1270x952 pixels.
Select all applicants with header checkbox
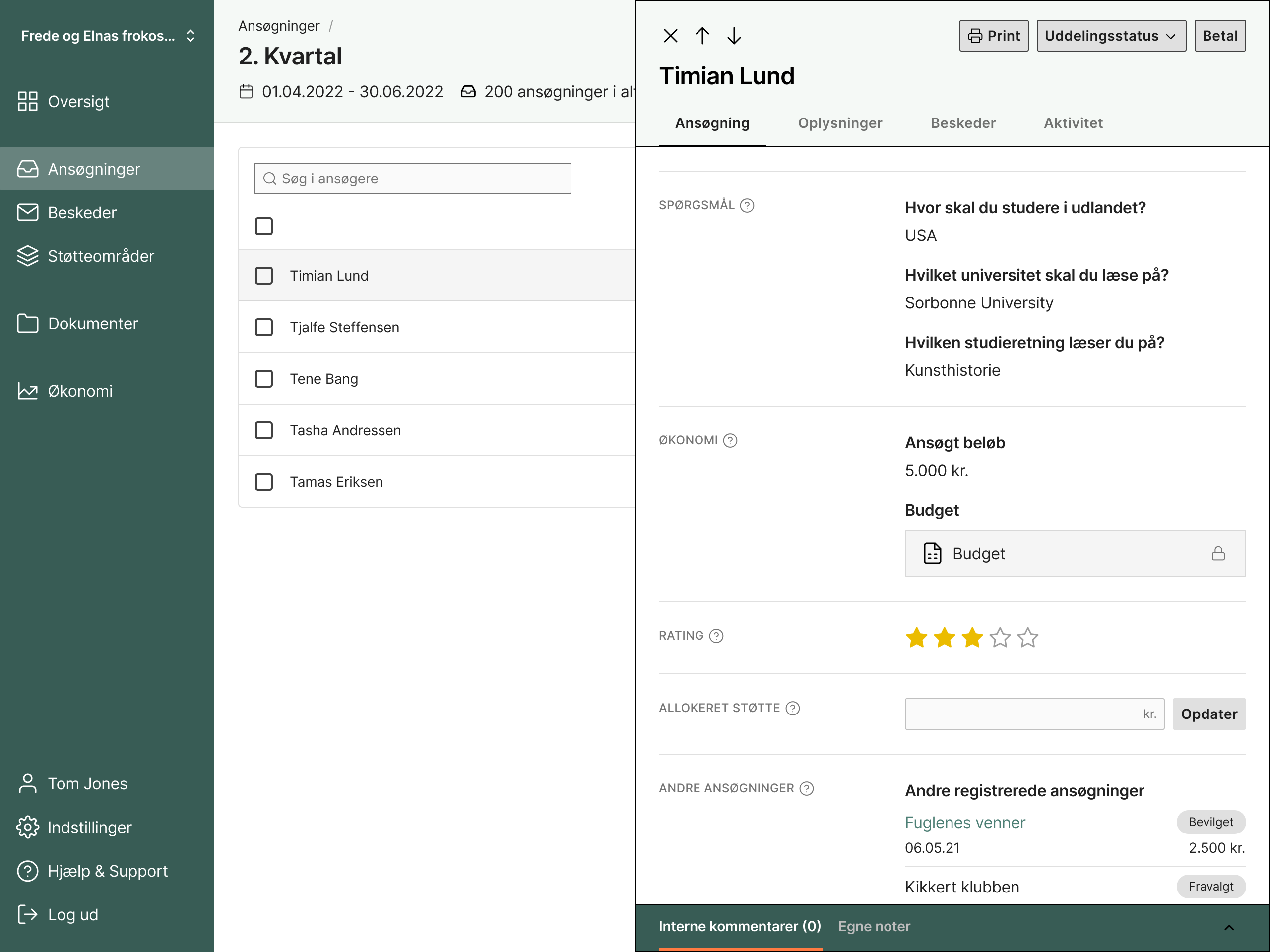[263, 226]
